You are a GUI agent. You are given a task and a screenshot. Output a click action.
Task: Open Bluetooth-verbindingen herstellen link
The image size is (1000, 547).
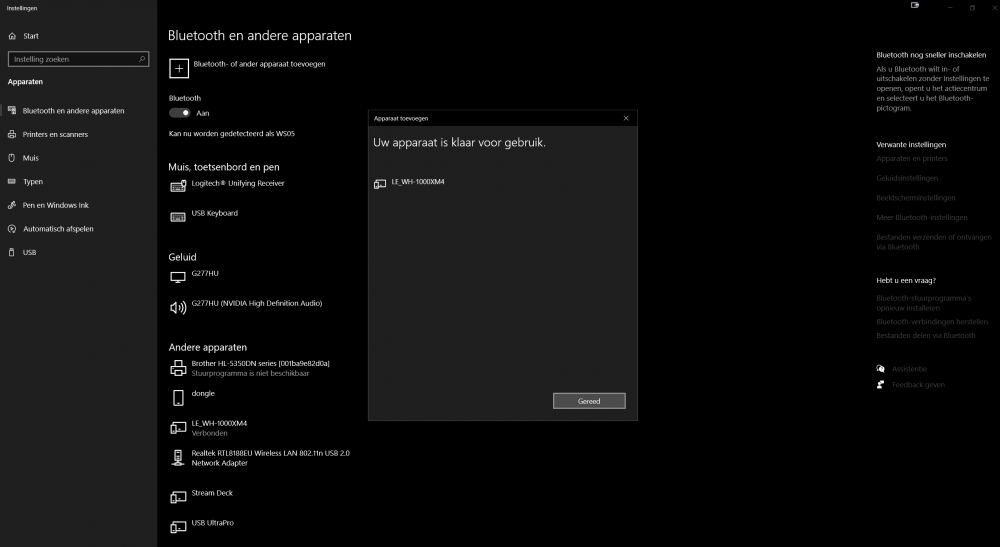coord(932,322)
